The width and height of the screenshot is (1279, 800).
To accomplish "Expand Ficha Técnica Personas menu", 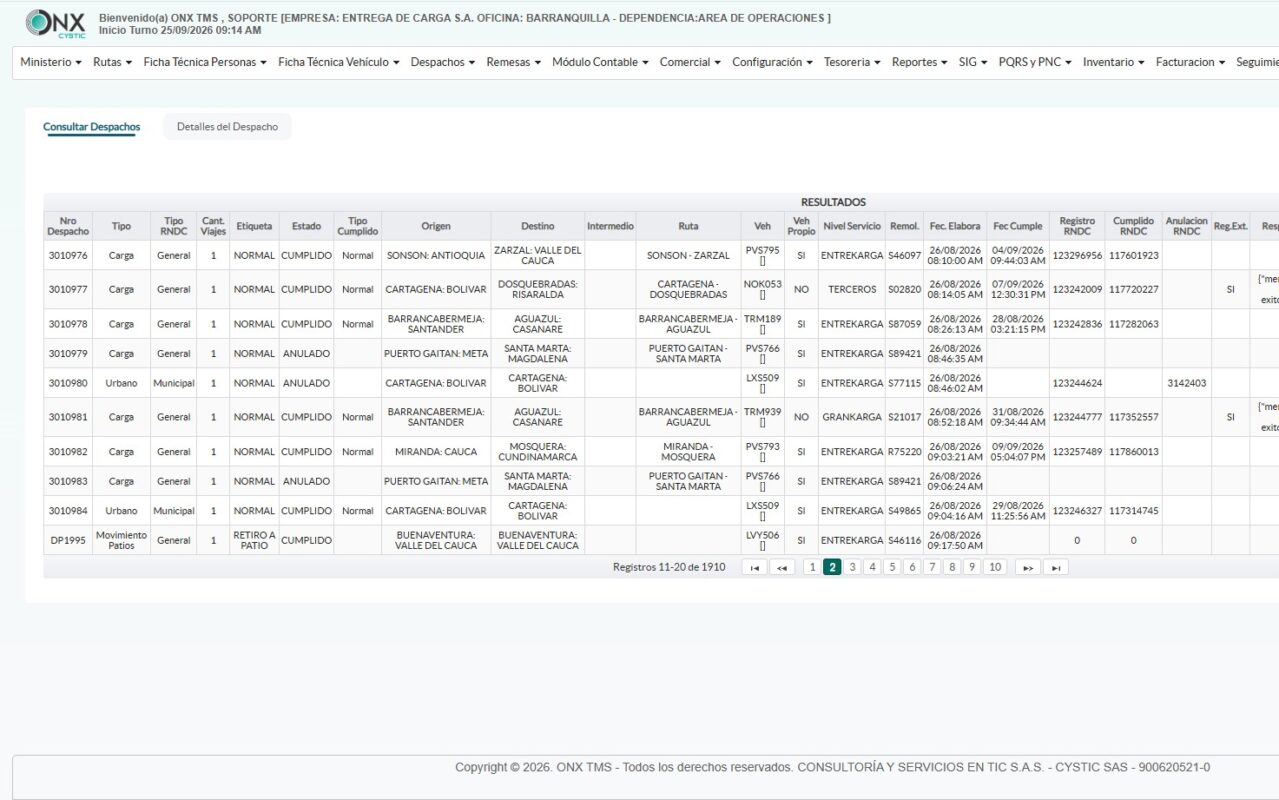I will tap(205, 62).
